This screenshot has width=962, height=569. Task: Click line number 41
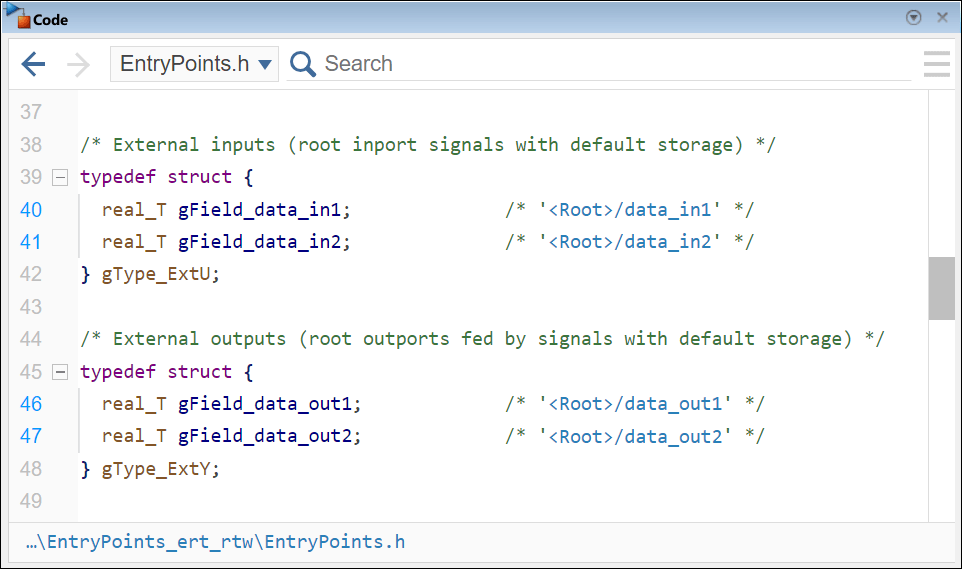pyautogui.click(x=31, y=242)
